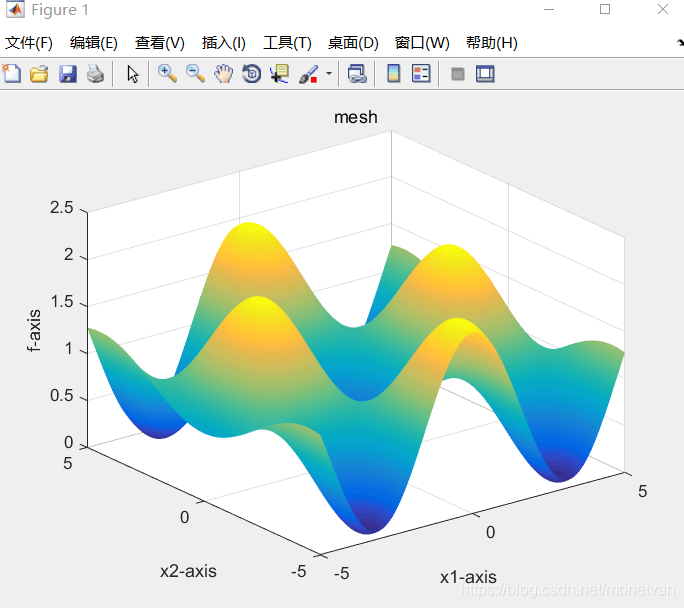684x608 pixels.
Task: Click the MATLAB logo in title bar
Action: tap(15, 9)
